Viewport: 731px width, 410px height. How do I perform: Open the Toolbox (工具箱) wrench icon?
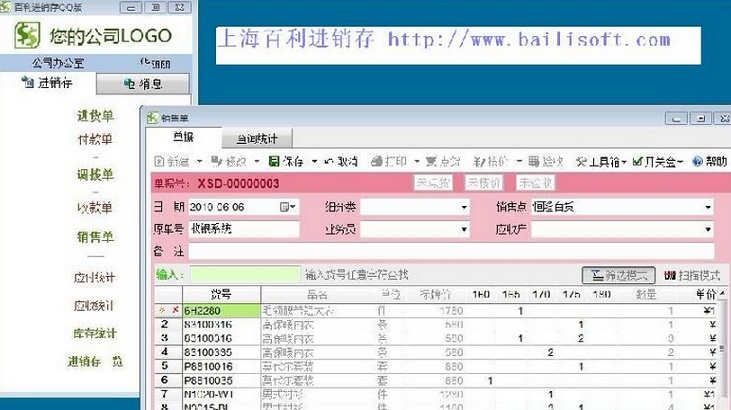[581, 161]
